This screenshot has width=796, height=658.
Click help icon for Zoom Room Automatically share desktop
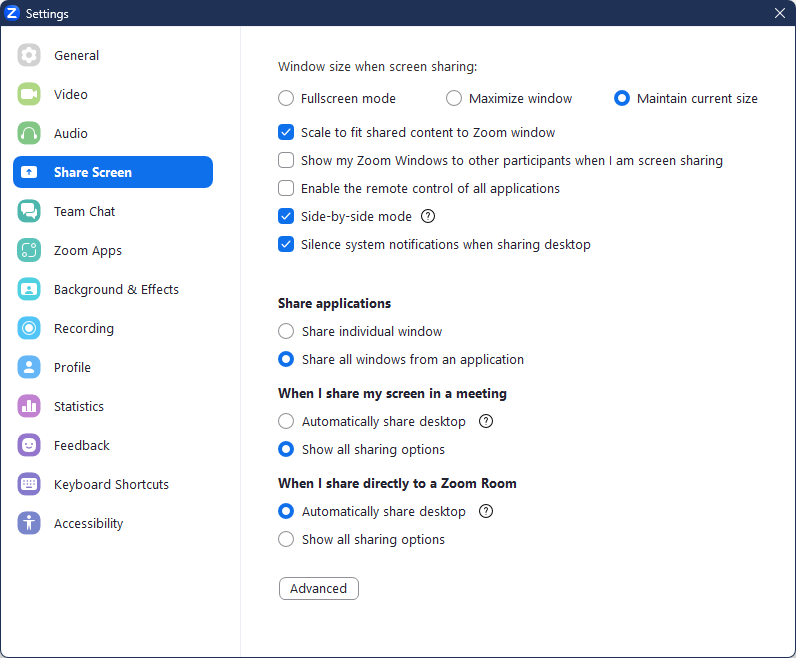point(486,511)
